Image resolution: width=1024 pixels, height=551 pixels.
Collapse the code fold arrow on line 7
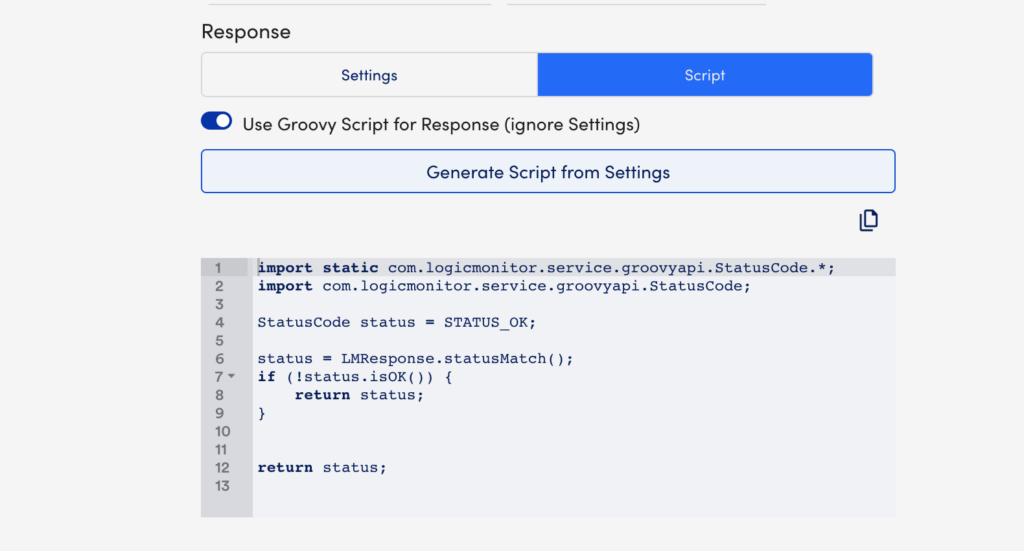[232, 377]
